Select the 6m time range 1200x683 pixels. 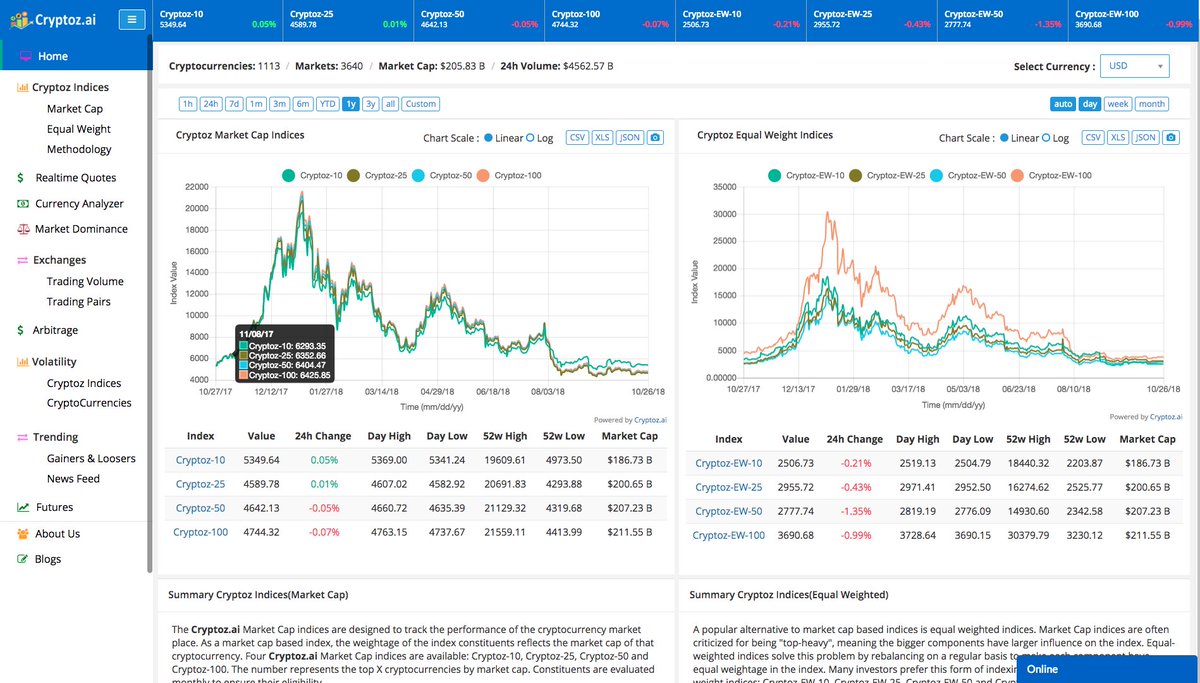[303, 104]
